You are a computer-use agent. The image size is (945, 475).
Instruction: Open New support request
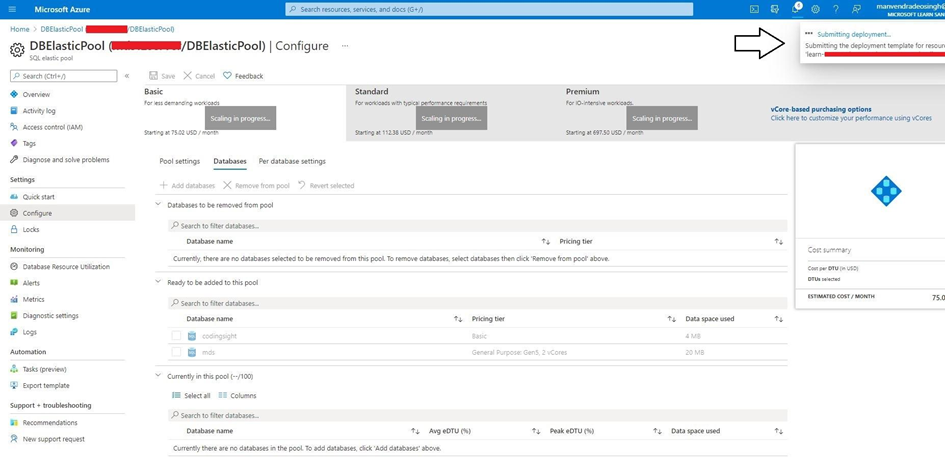pos(54,439)
